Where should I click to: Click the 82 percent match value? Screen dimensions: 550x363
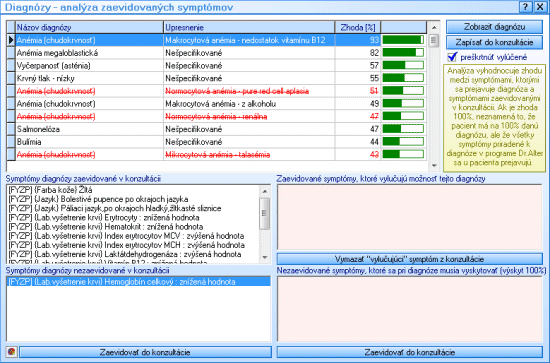pos(374,53)
